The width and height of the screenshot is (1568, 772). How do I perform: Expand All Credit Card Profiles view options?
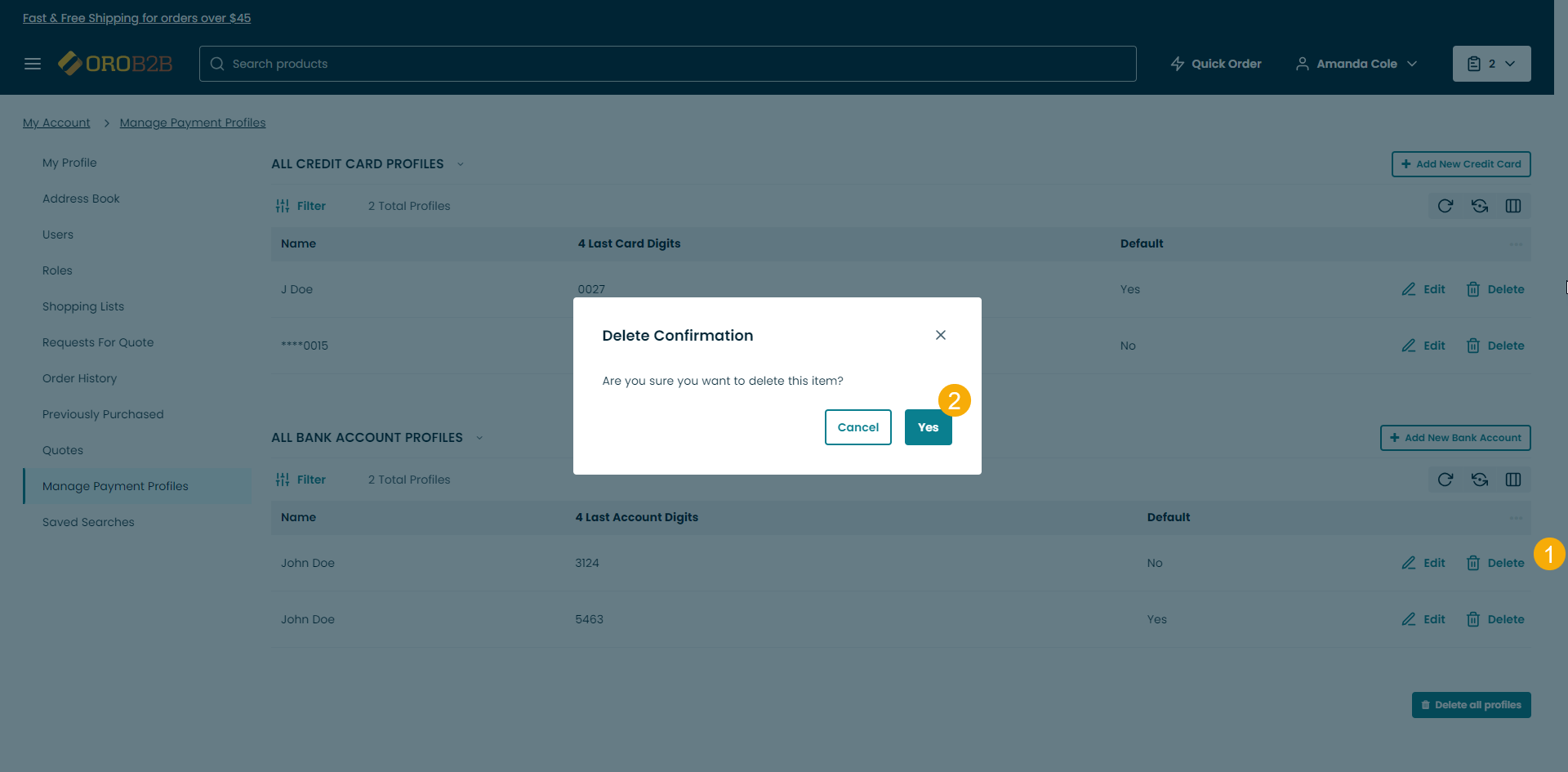[461, 164]
